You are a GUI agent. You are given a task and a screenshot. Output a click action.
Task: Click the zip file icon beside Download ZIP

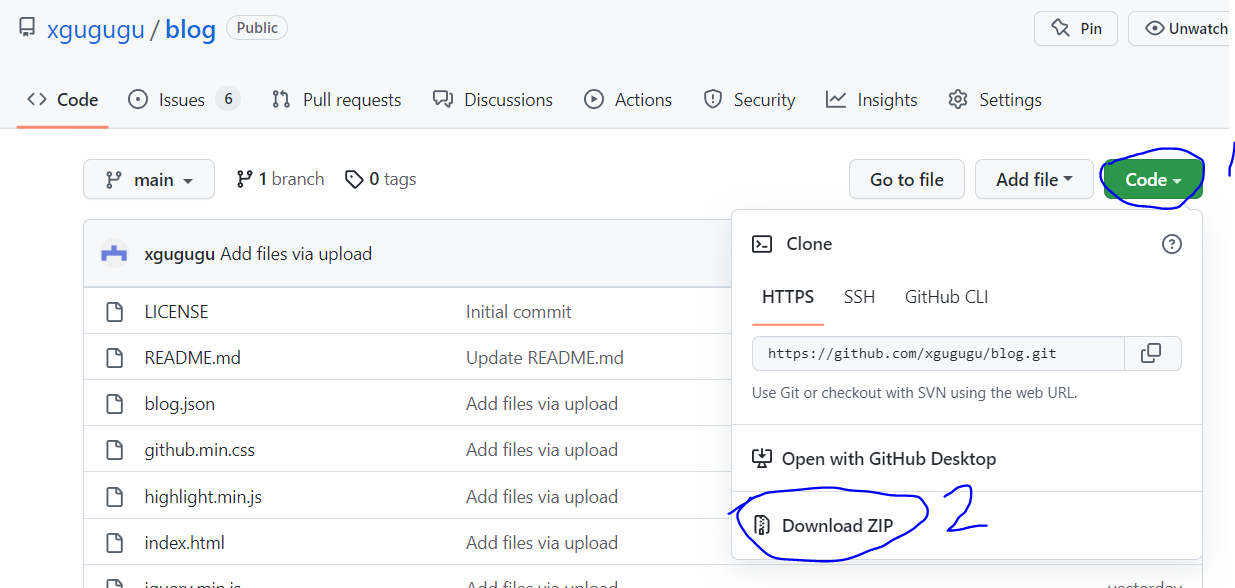pyautogui.click(x=762, y=526)
